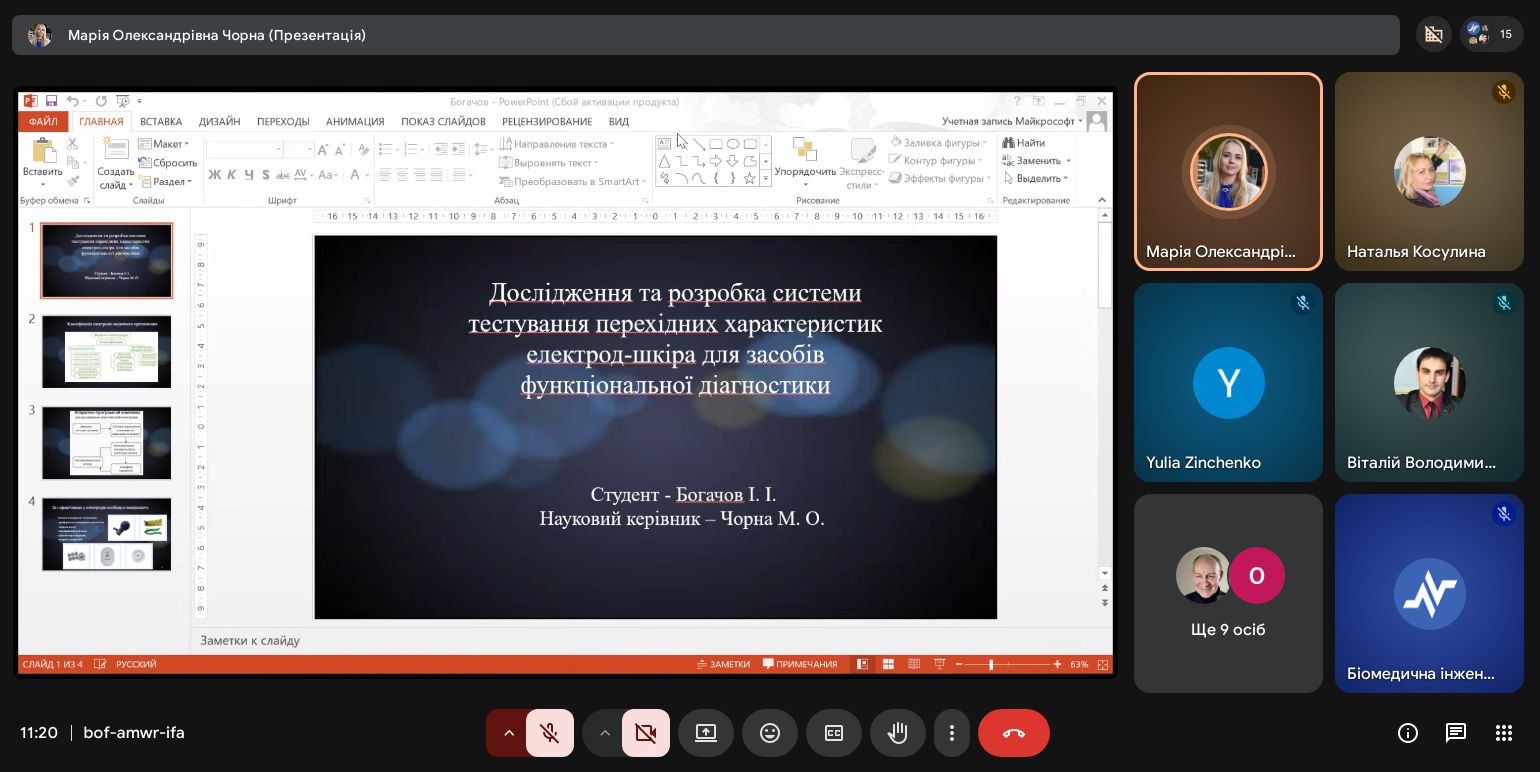Screen dimensions: 1540x772
Task: Raise your hand in the meeting
Action: pos(898,733)
